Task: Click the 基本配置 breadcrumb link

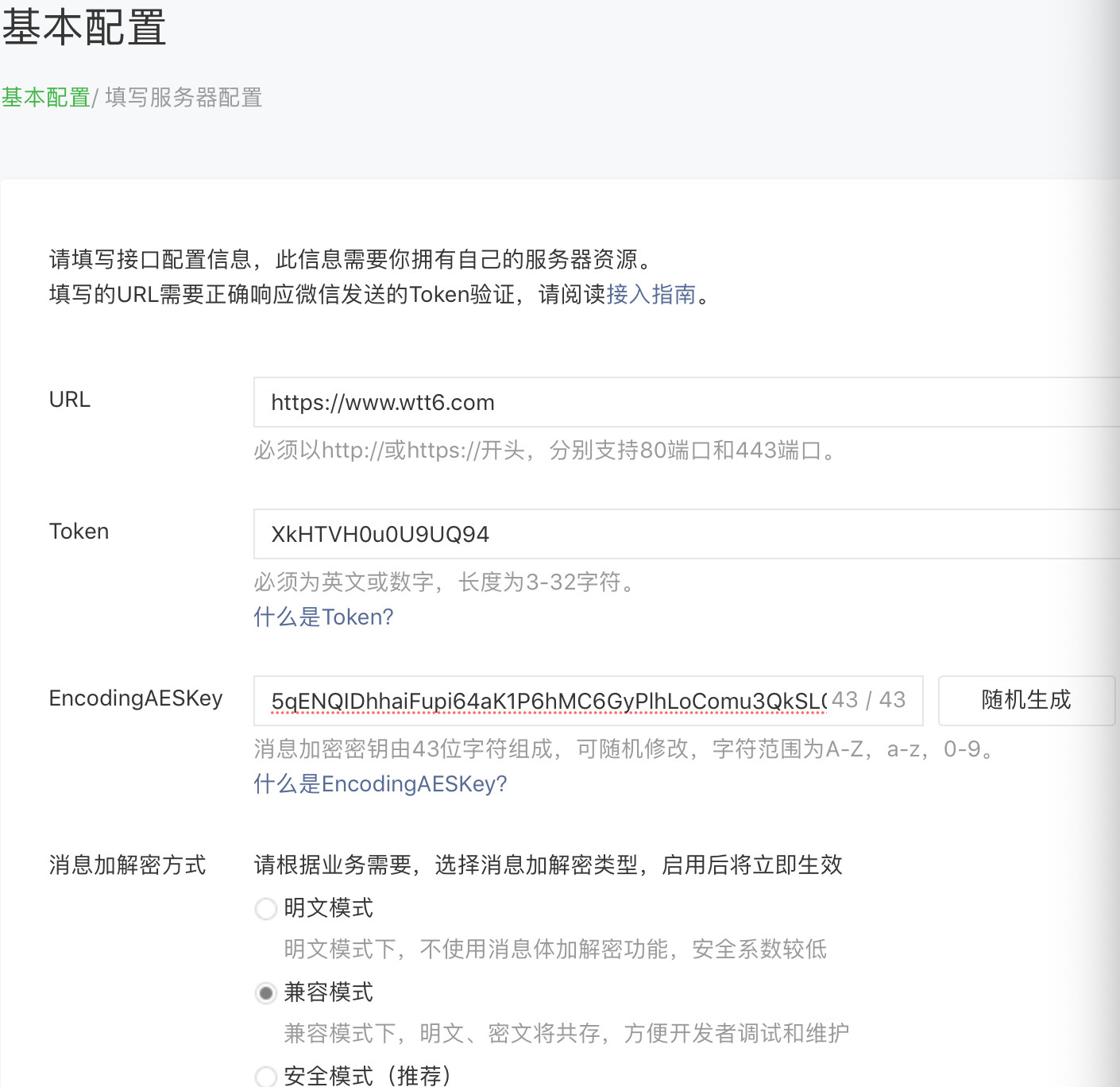Action: pyautogui.click(x=45, y=98)
